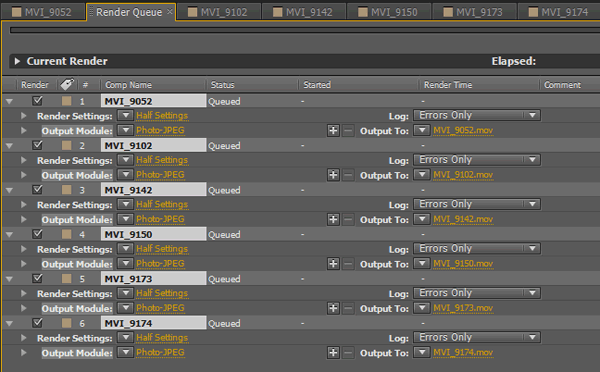
Task: Click the Comment column header
Action: click(x=562, y=85)
